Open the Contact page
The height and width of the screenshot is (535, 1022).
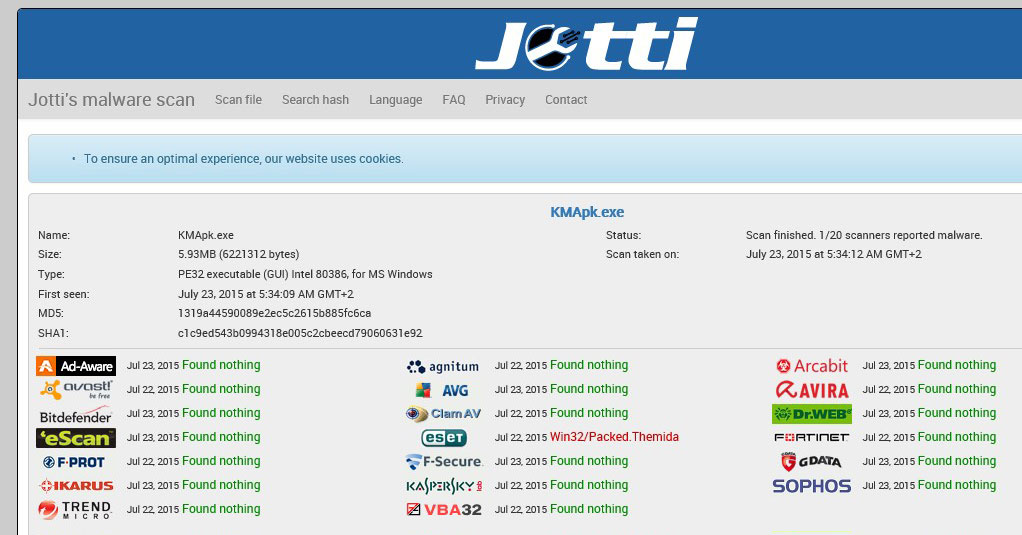click(566, 100)
